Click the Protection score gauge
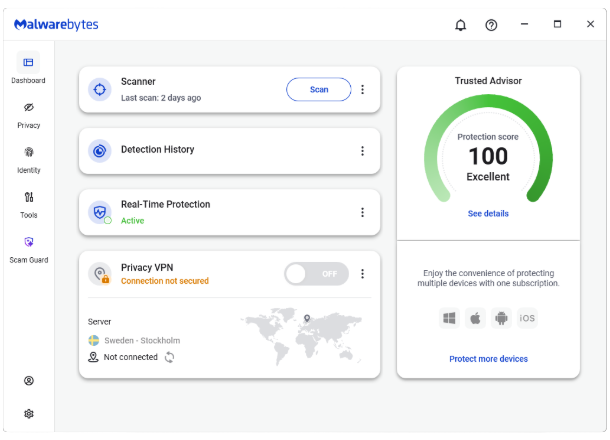Viewport: 610px width, 440px height. [x=488, y=150]
